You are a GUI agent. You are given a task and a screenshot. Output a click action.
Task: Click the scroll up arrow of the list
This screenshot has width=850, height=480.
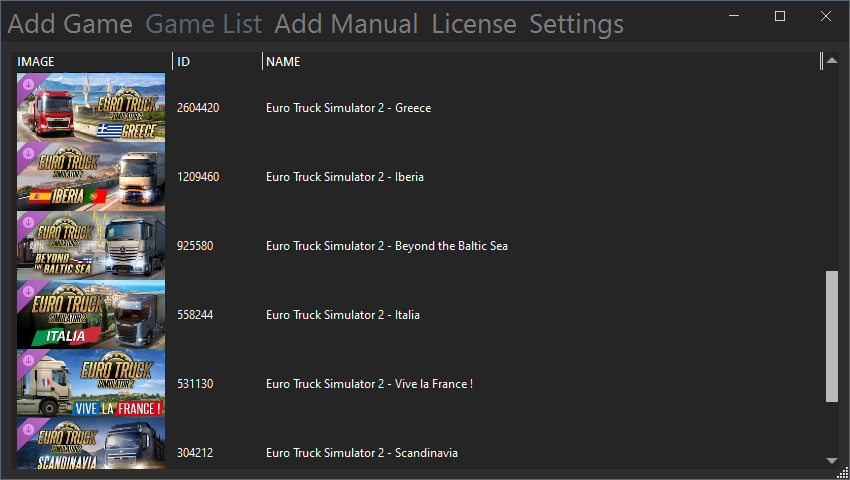[x=832, y=61]
